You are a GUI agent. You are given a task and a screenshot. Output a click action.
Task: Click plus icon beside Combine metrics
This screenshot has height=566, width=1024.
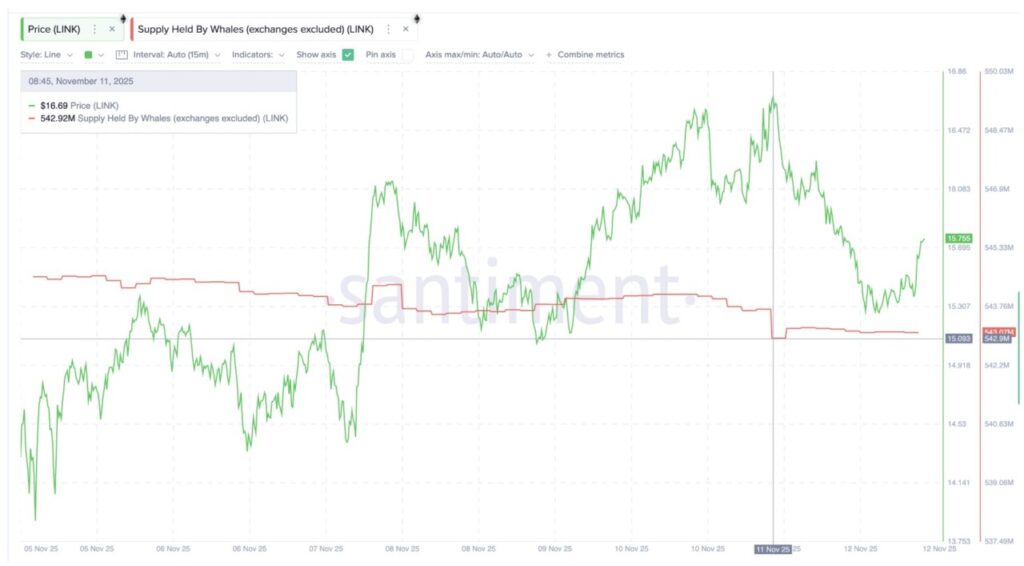click(x=548, y=55)
